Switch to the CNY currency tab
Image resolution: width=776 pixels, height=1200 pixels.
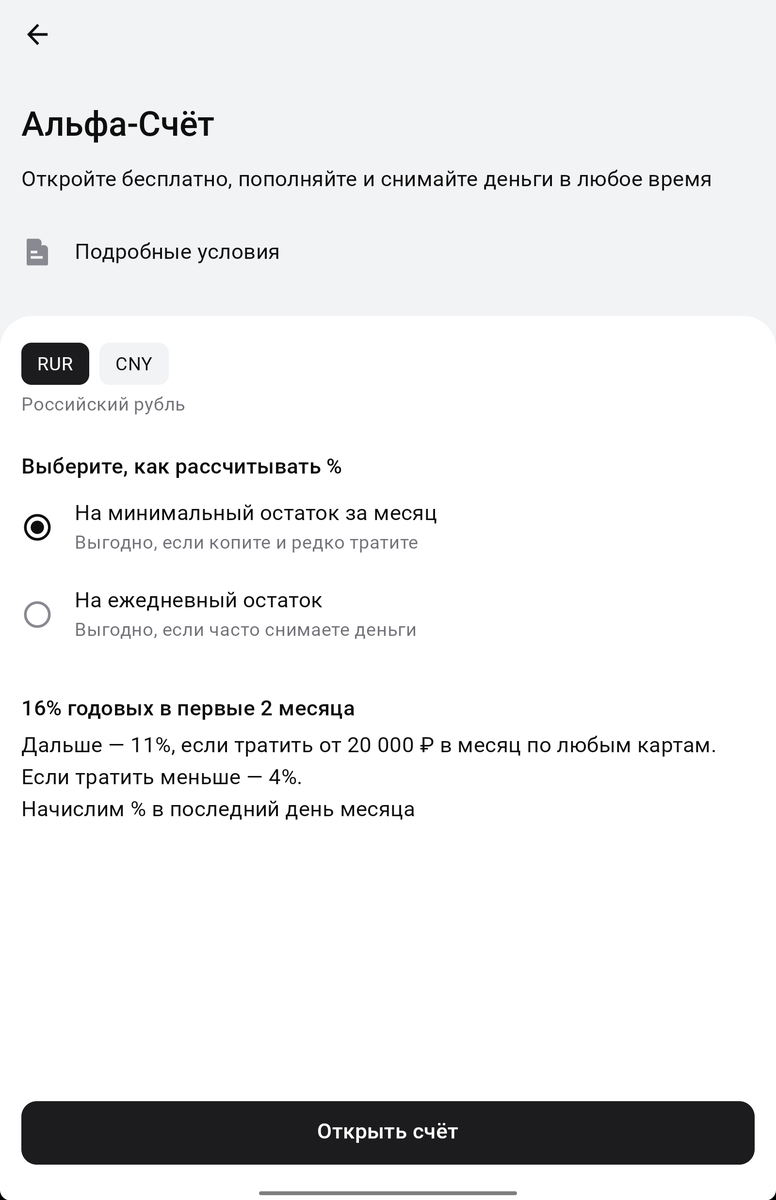133,363
